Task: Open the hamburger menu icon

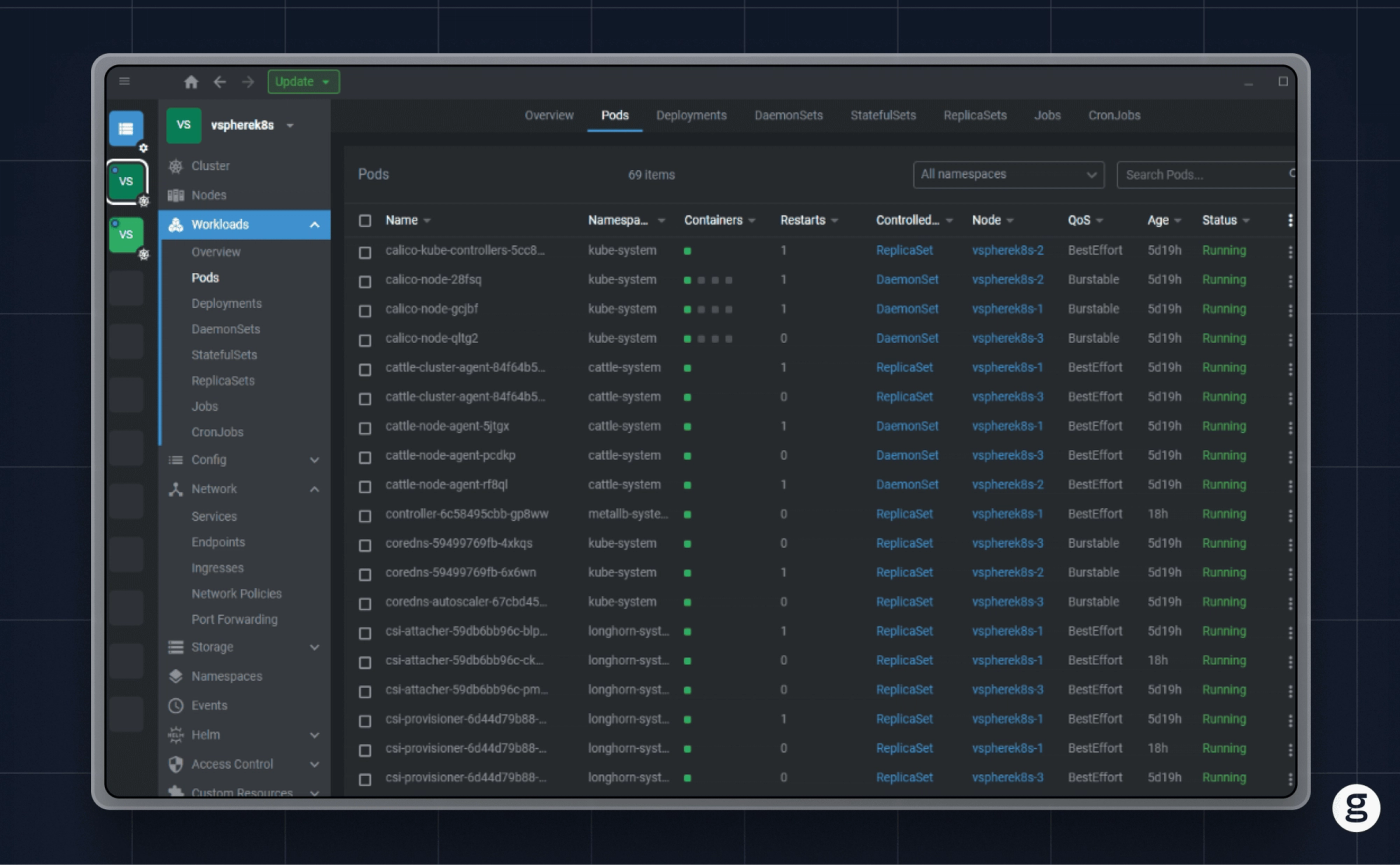Action: pyautogui.click(x=124, y=82)
